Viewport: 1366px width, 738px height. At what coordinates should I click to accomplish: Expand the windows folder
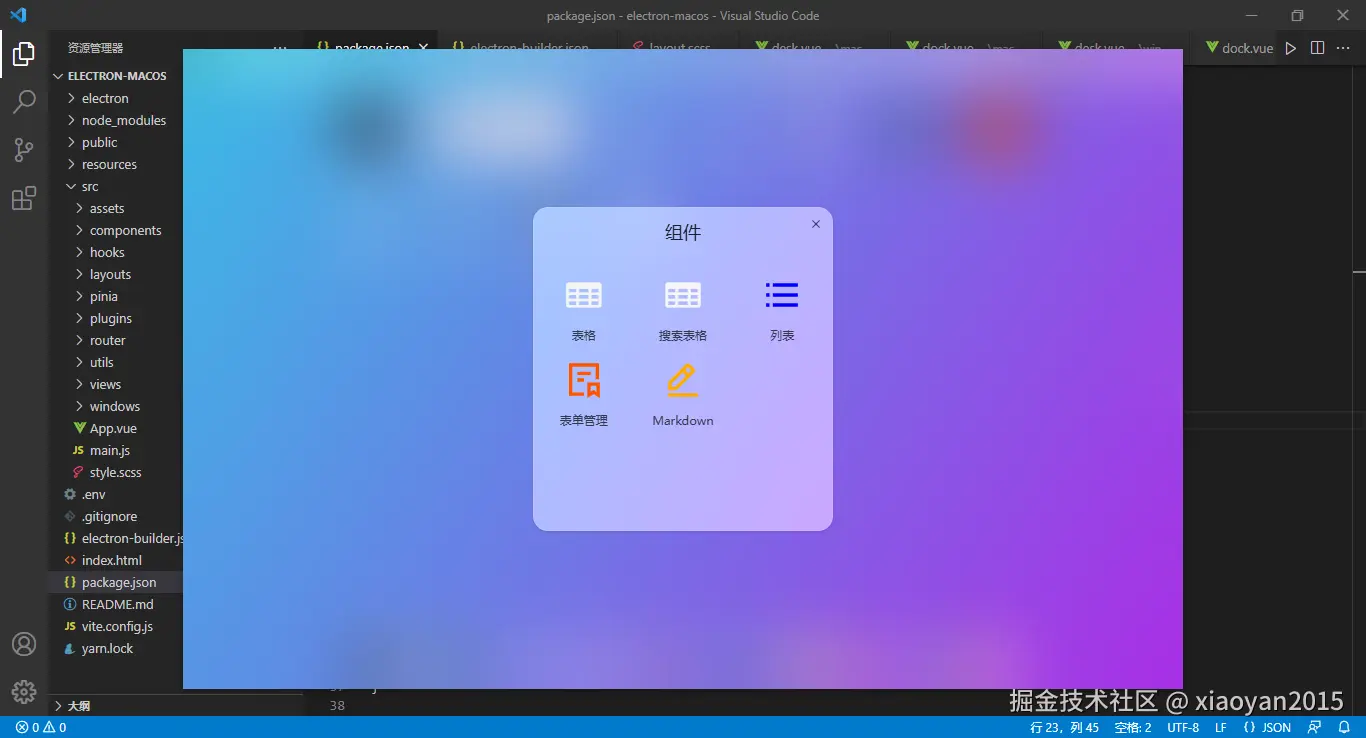pos(115,406)
